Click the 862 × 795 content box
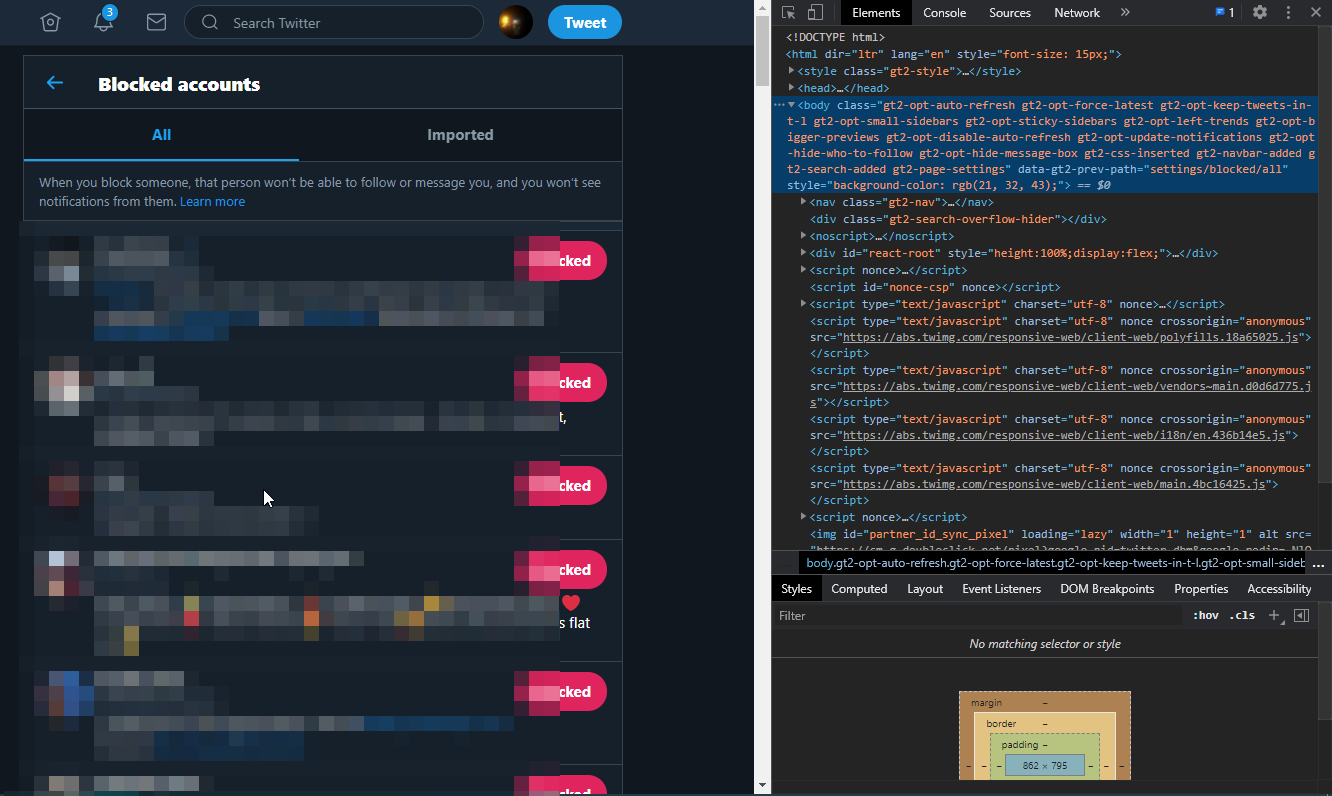Screen dimensions: 1332x796 pyautogui.click(x=1044, y=766)
